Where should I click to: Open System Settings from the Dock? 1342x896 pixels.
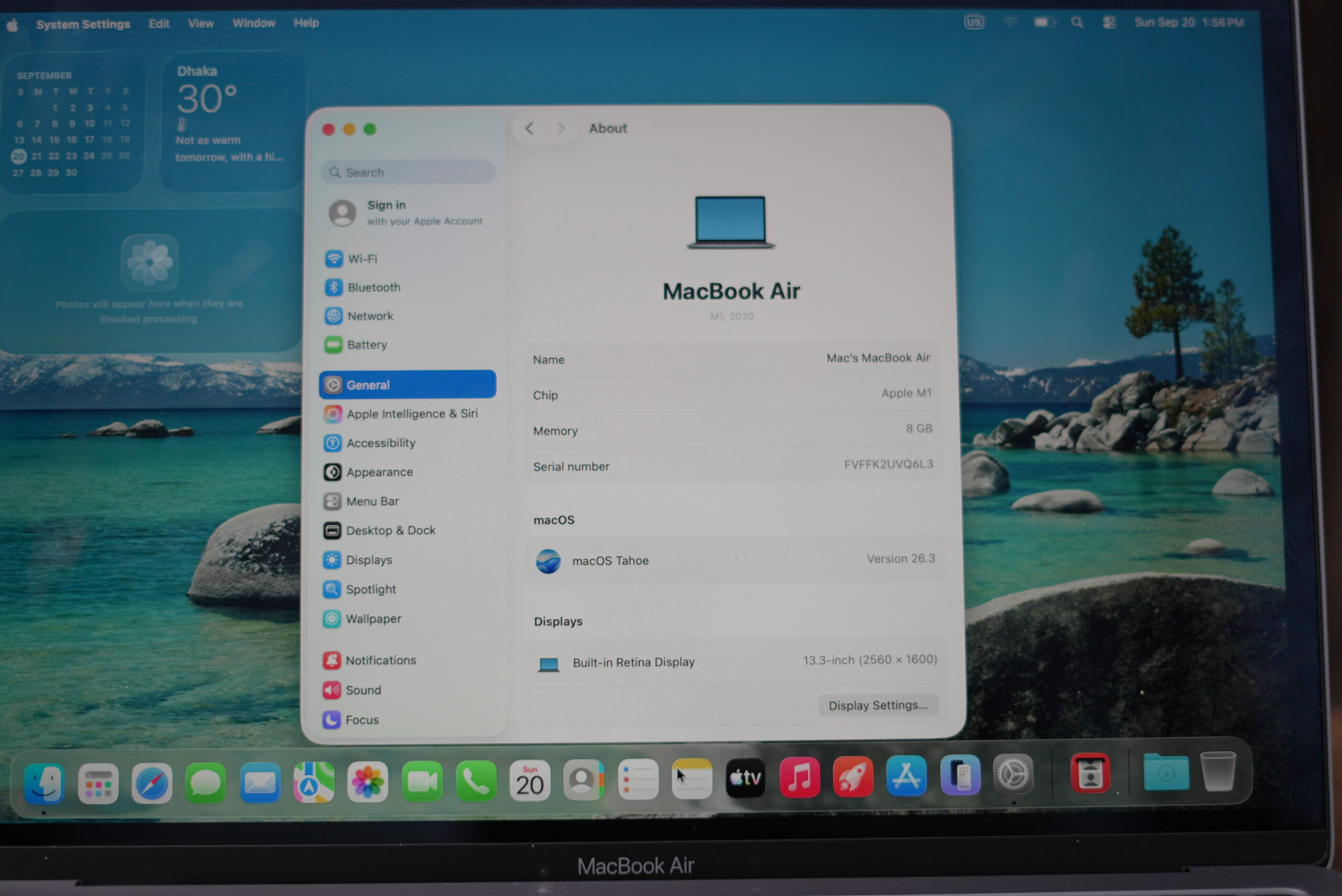pyautogui.click(x=1013, y=774)
